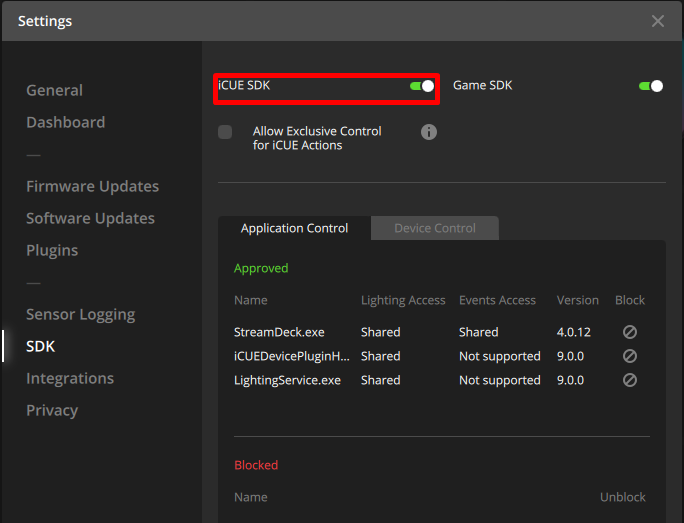Image resolution: width=684 pixels, height=523 pixels.
Task: Open info icon for Exclusive Control
Action: point(429,132)
